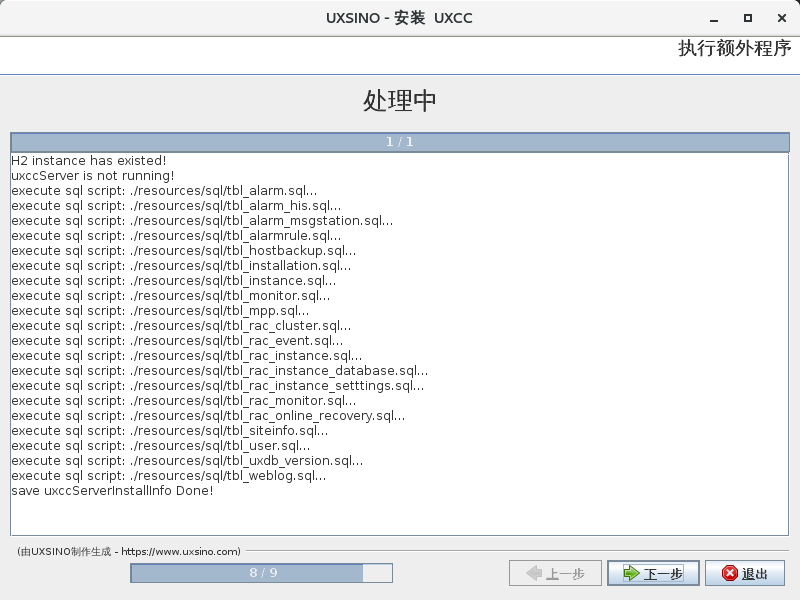Click the red X icon on 退出

729,573
